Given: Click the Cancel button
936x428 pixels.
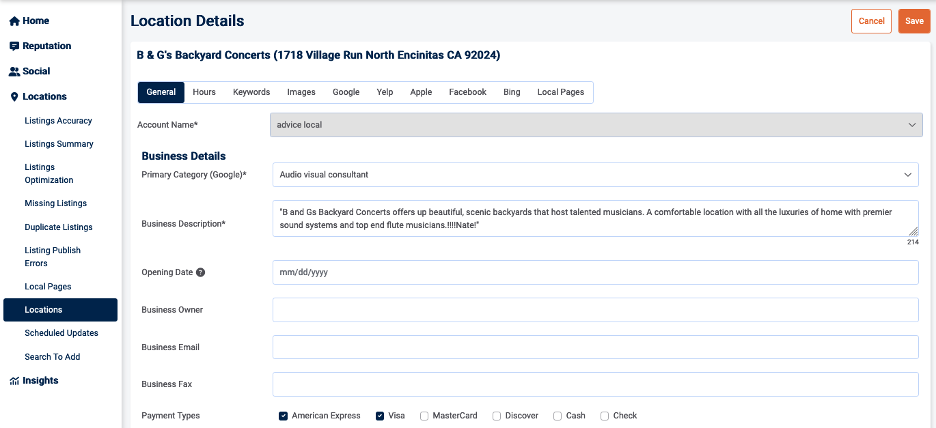Looking at the screenshot, I should point(871,21).
